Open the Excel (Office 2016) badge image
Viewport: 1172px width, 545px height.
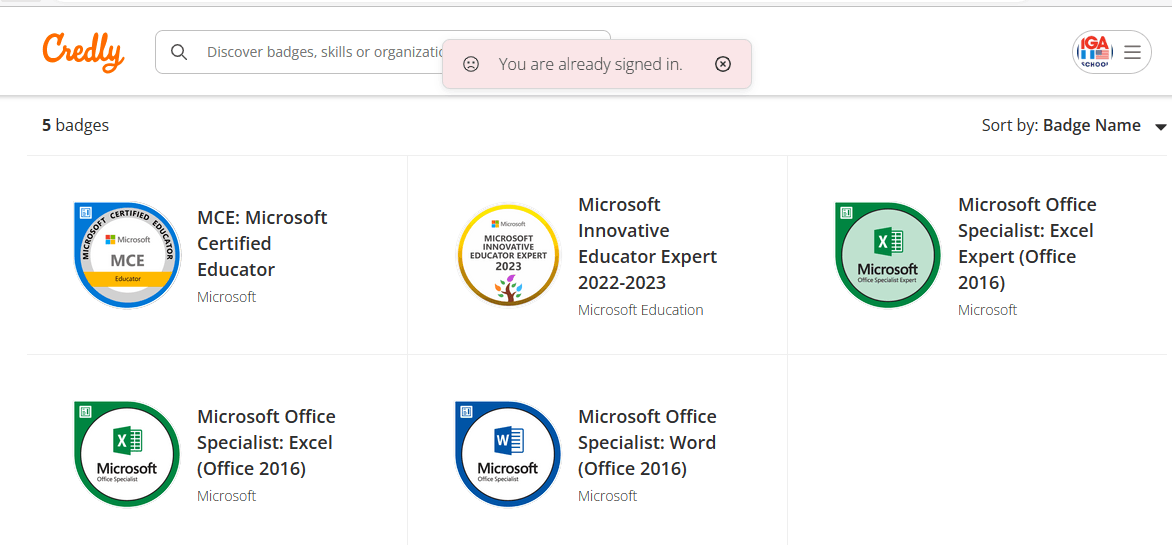pos(128,454)
